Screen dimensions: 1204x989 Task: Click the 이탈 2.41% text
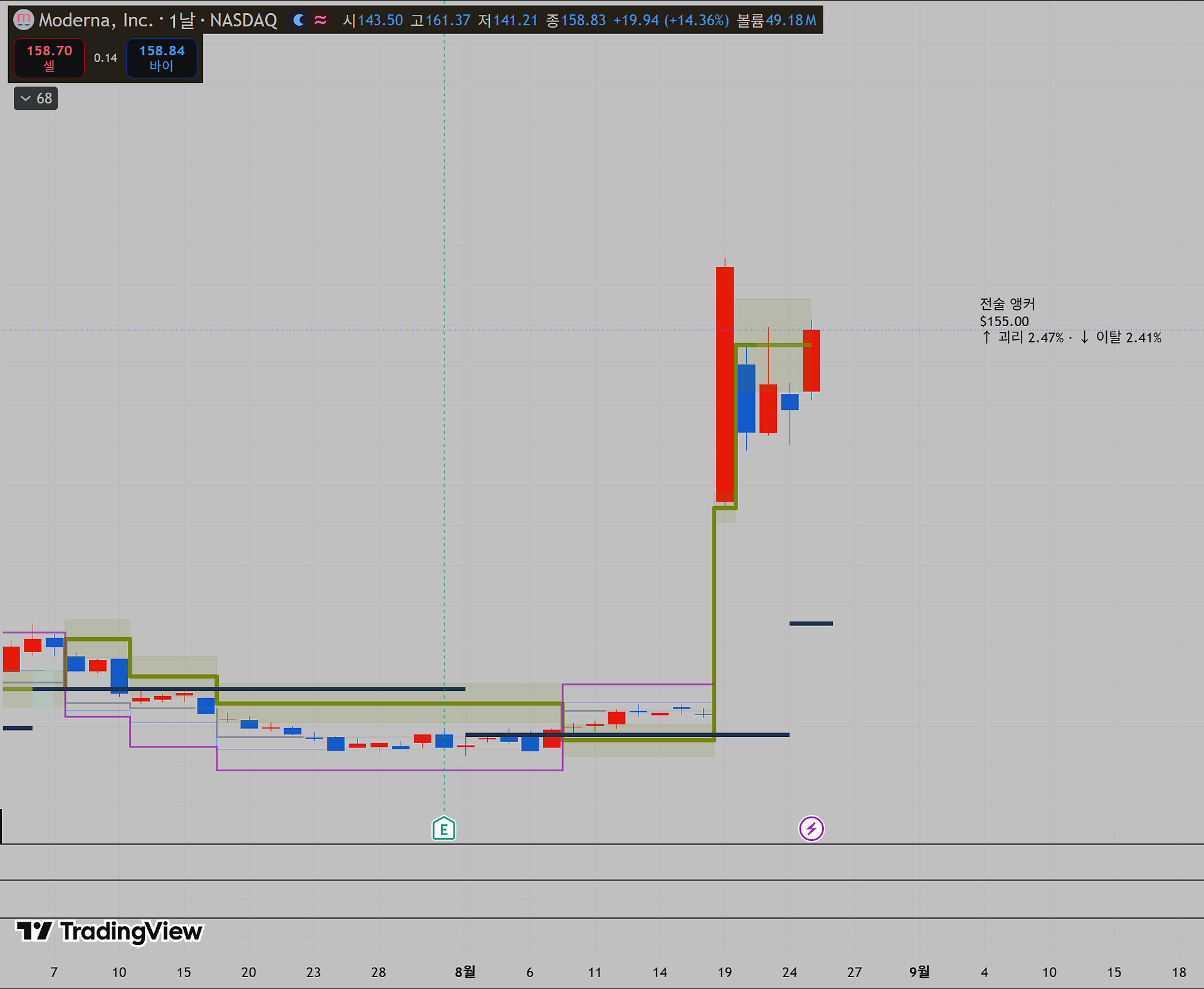click(x=1129, y=337)
